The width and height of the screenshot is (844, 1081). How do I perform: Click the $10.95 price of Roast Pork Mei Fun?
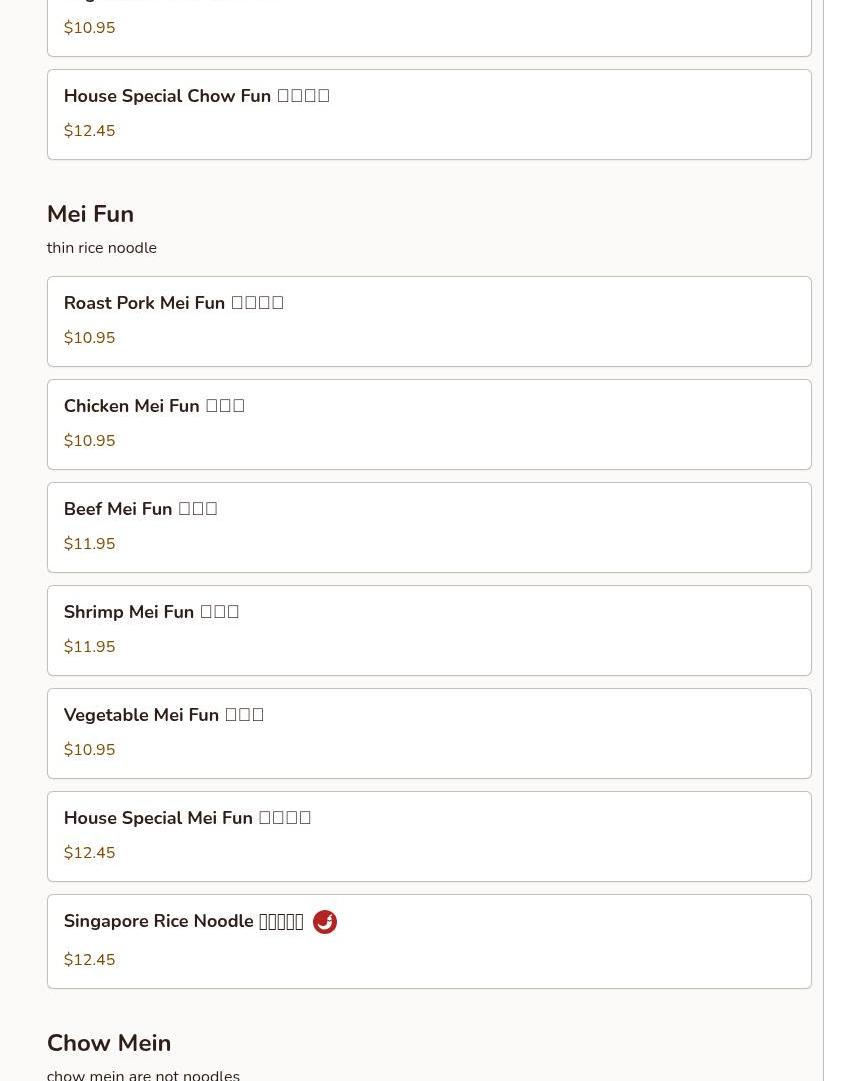[x=90, y=338]
